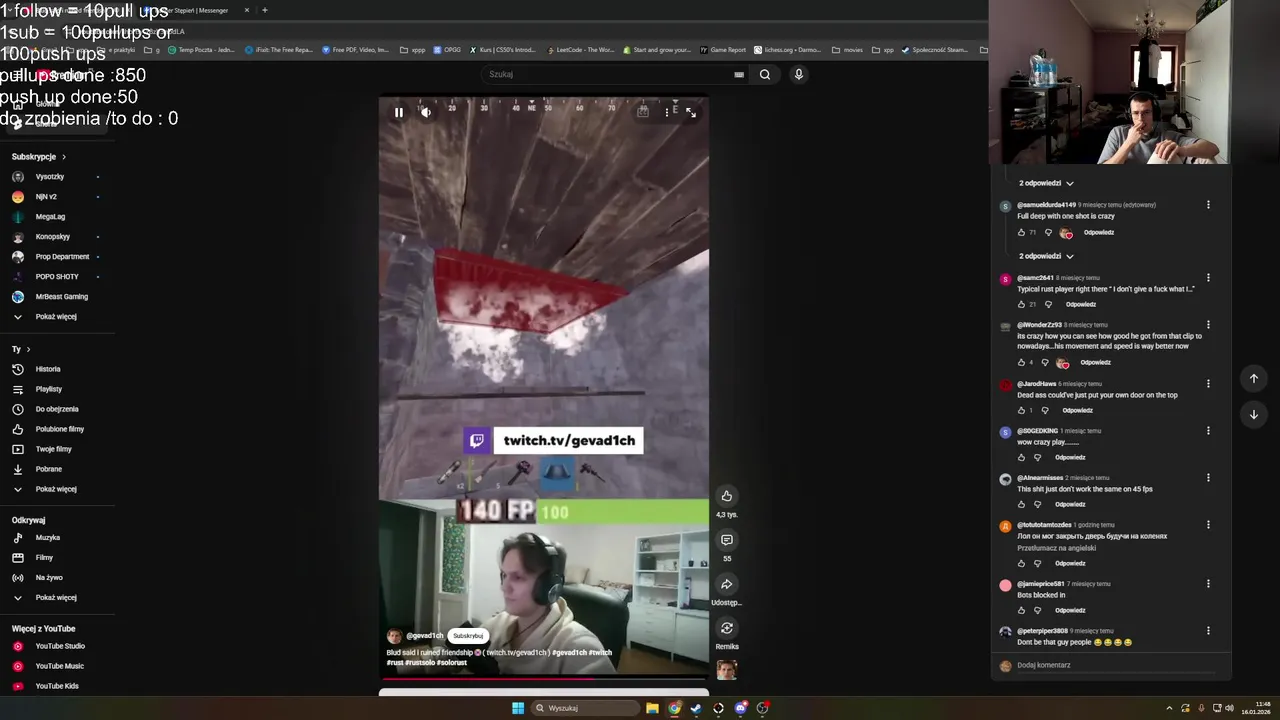1280x720 pixels.
Task: Enter fullscreen for the Short
Action: (691, 112)
